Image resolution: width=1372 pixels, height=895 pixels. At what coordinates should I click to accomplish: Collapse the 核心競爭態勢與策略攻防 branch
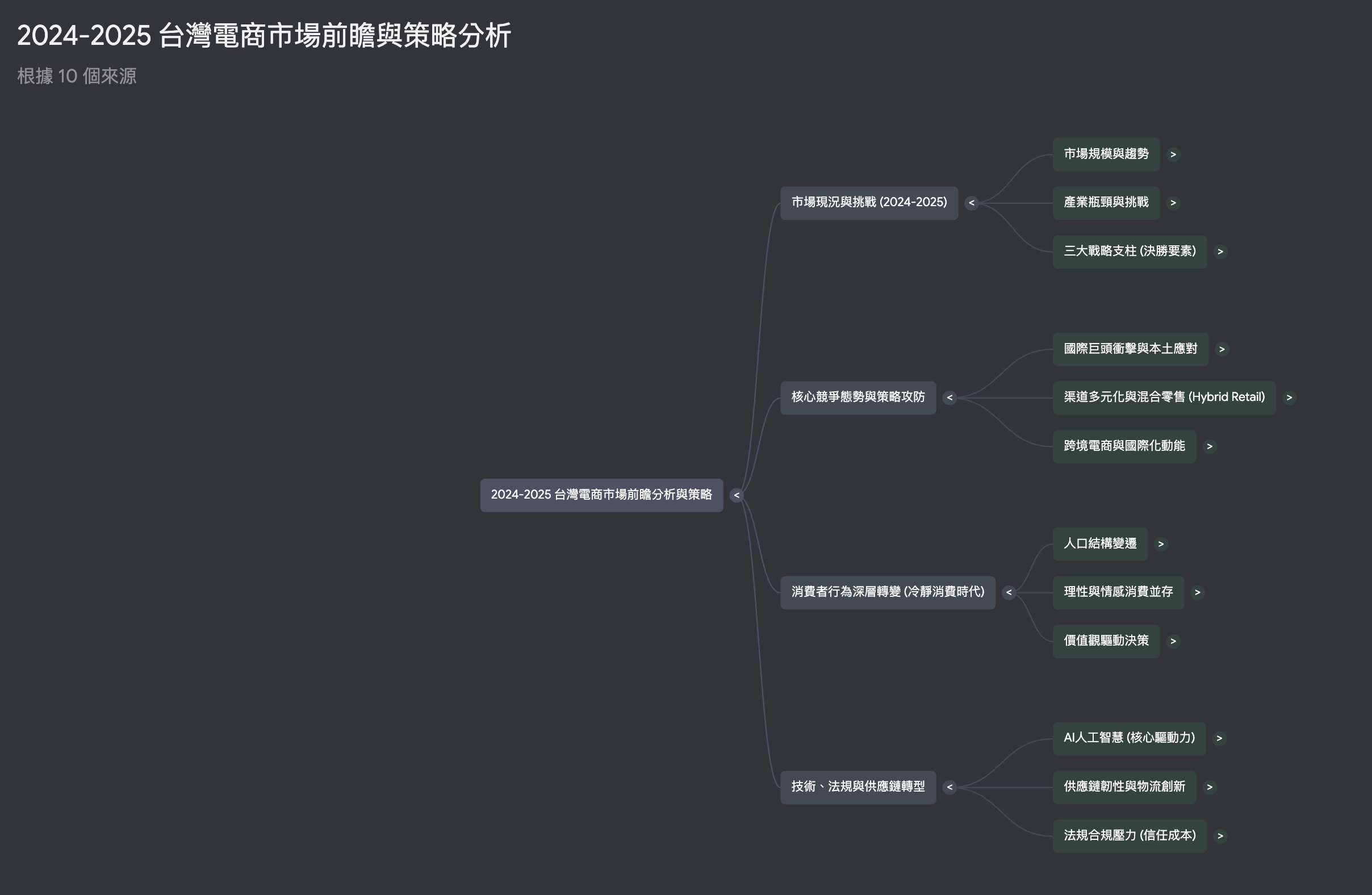click(x=949, y=397)
